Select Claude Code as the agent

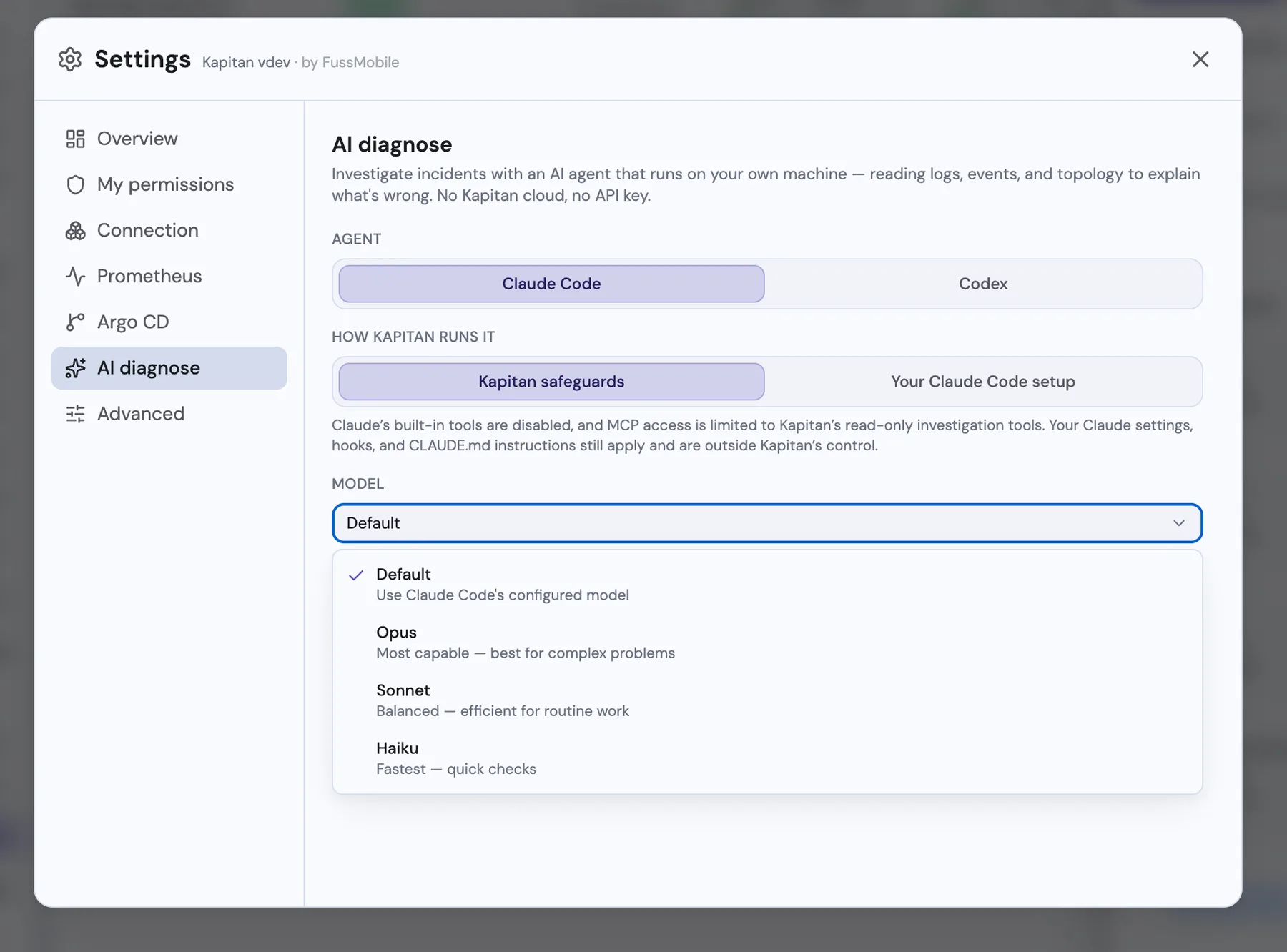[x=551, y=284]
